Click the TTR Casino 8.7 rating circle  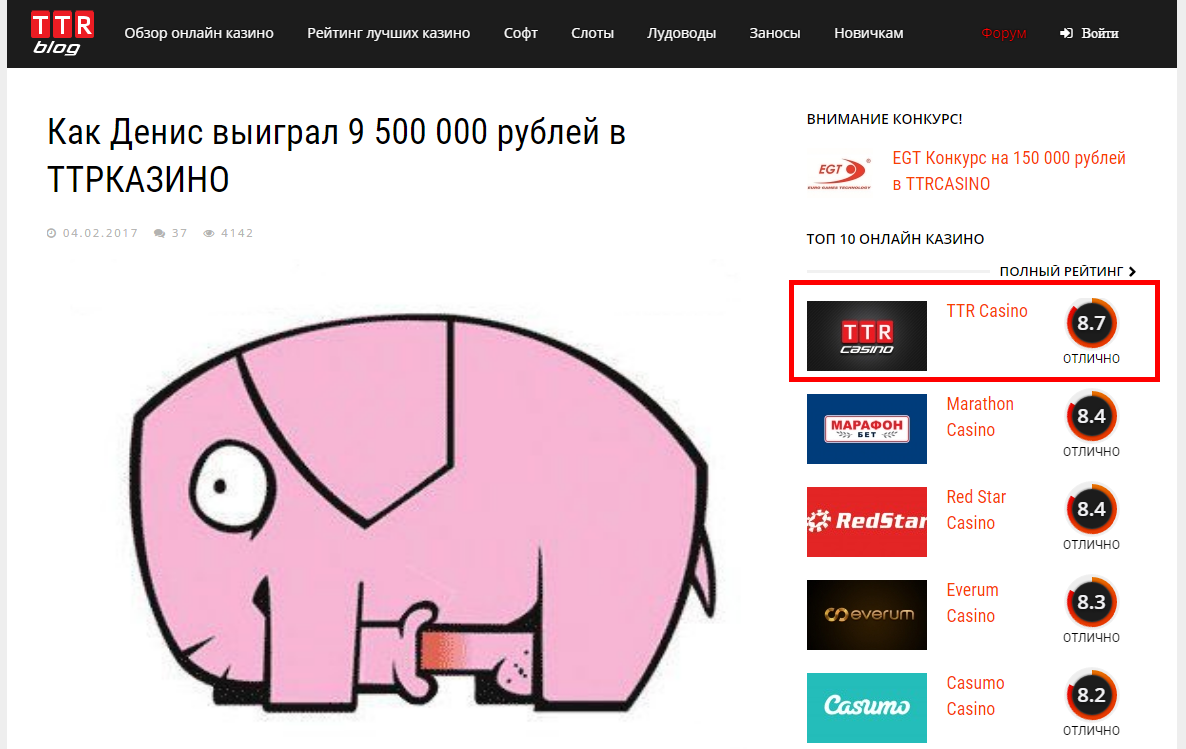click(1091, 323)
